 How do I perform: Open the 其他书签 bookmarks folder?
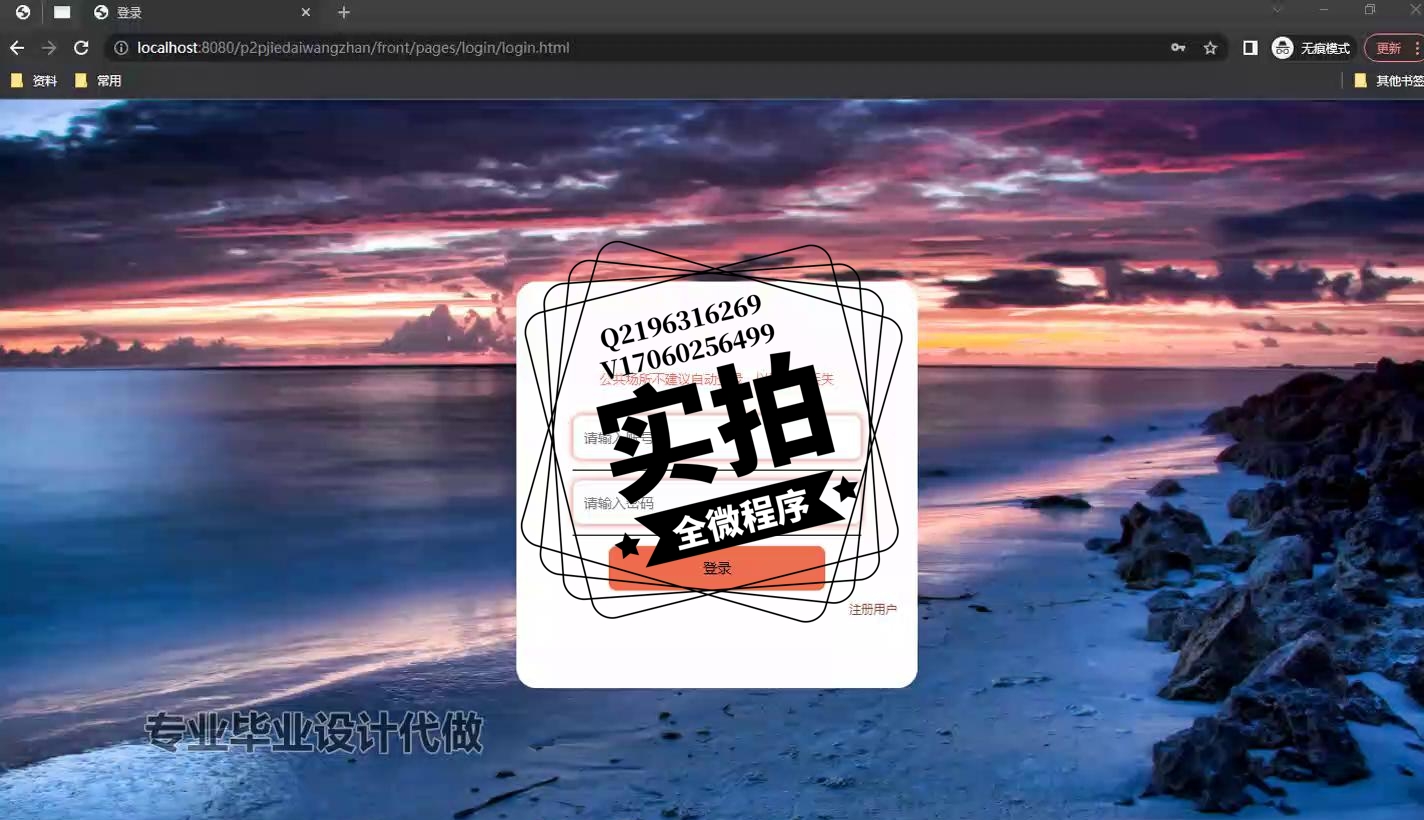click(x=1388, y=81)
